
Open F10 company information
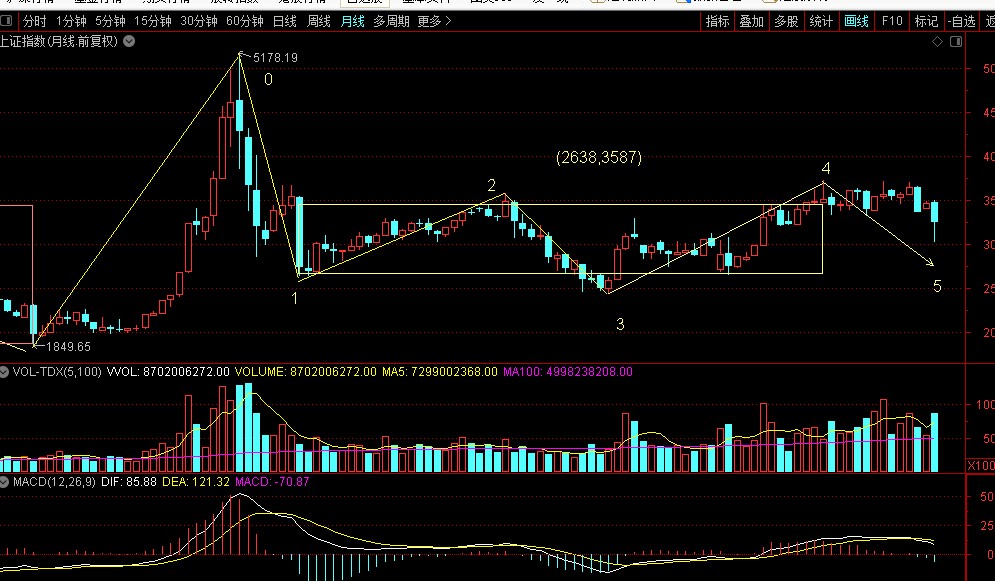point(892,22)
